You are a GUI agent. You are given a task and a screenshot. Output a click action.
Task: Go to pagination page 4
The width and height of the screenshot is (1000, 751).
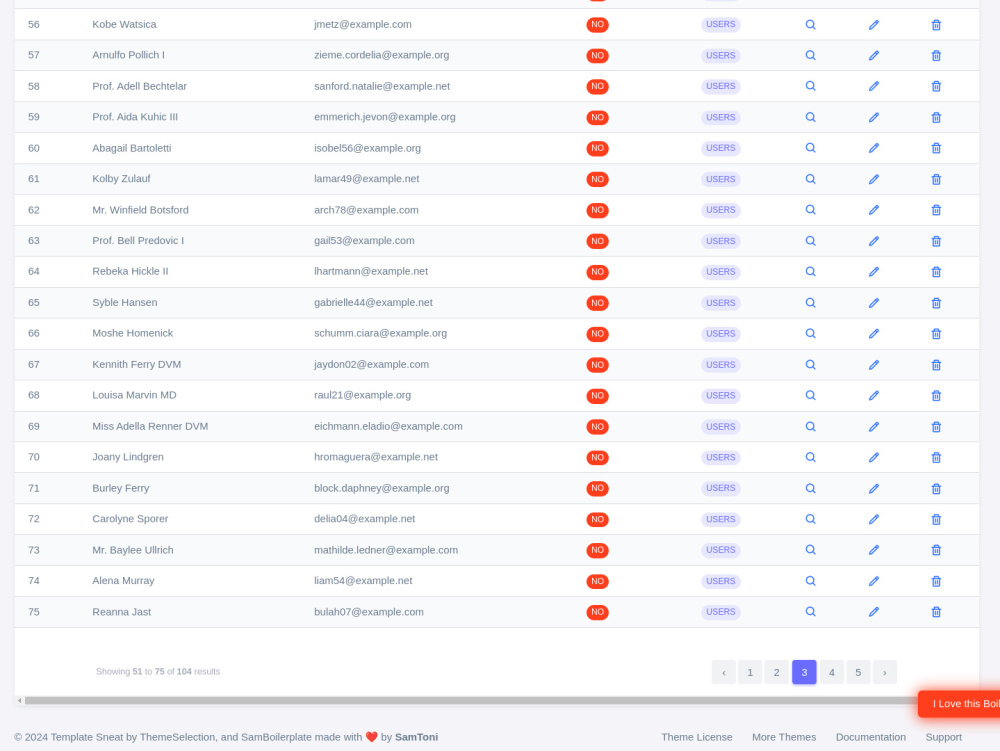[832, 672]
